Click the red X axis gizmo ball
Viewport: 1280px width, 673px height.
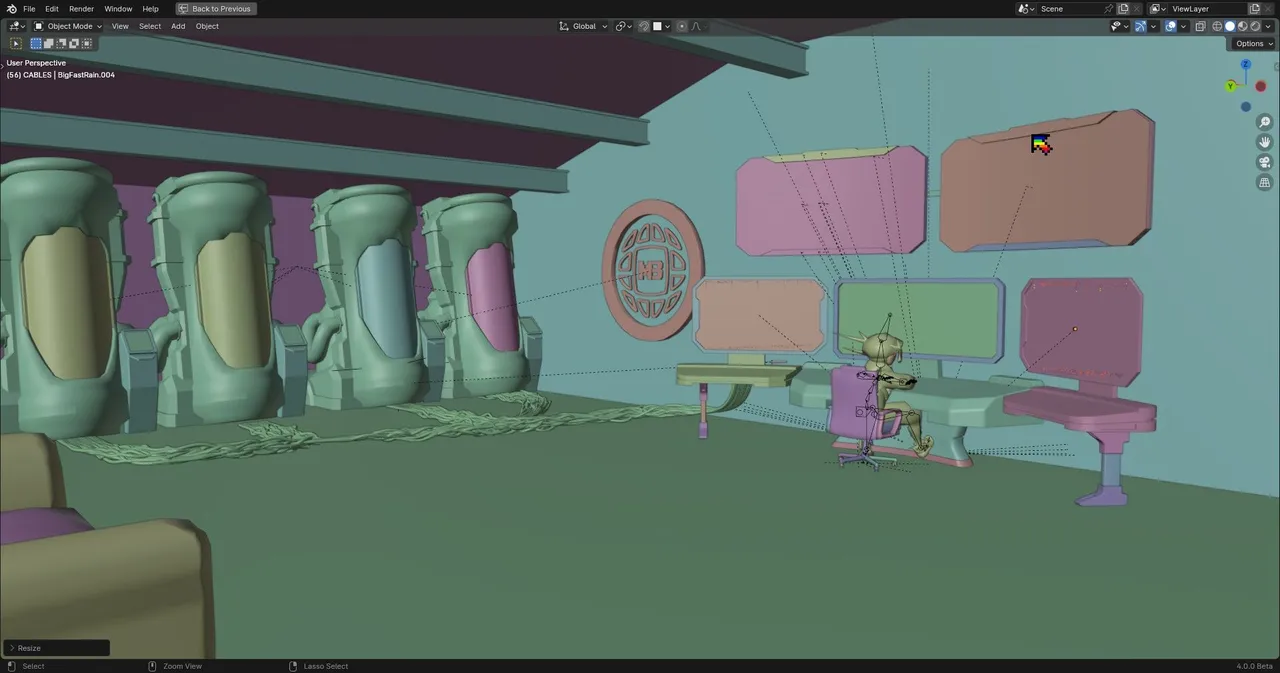click(x=1260, y=86)
